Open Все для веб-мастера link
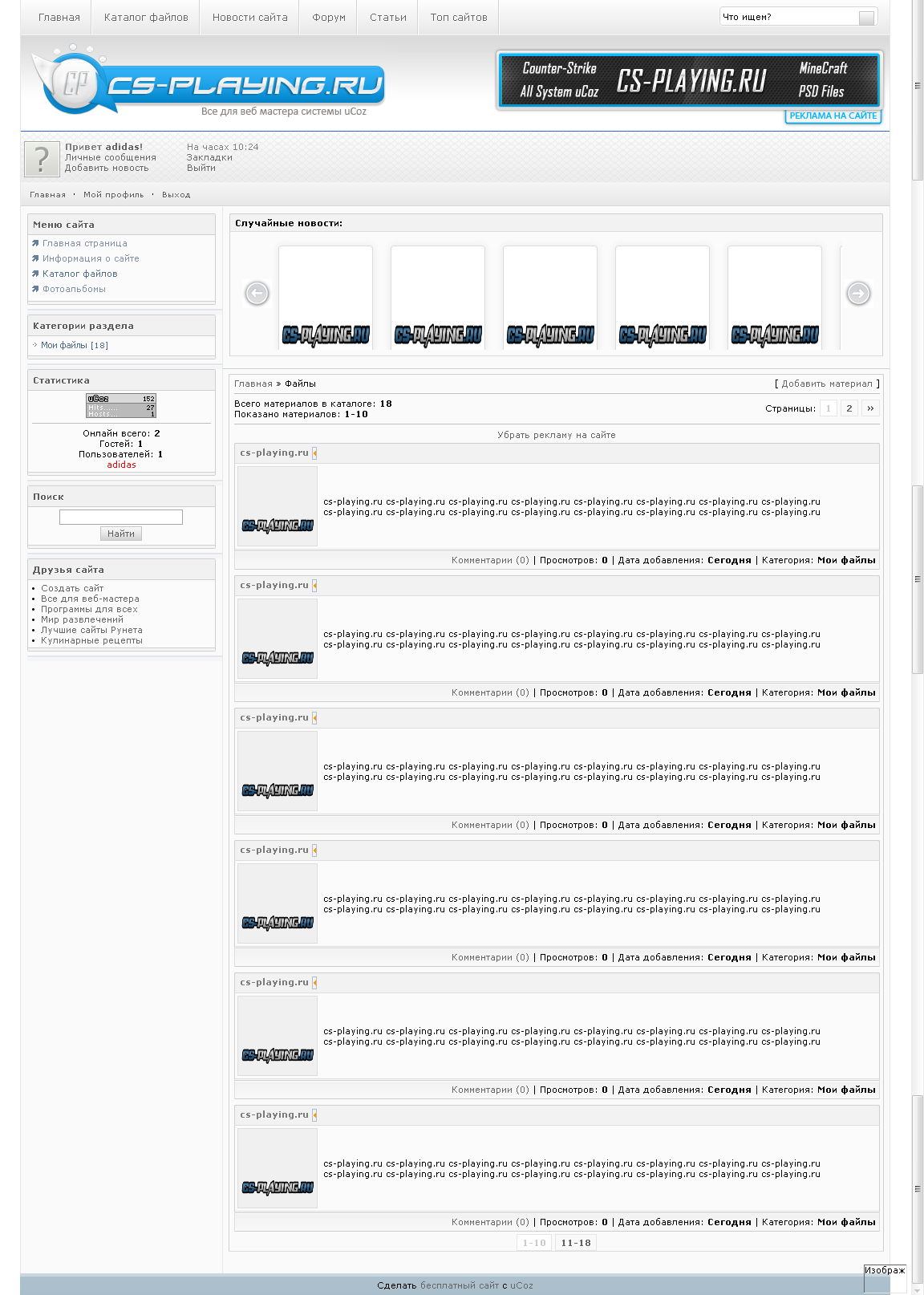The width and height of the screenshot is (924, 1295). [90, 599]
